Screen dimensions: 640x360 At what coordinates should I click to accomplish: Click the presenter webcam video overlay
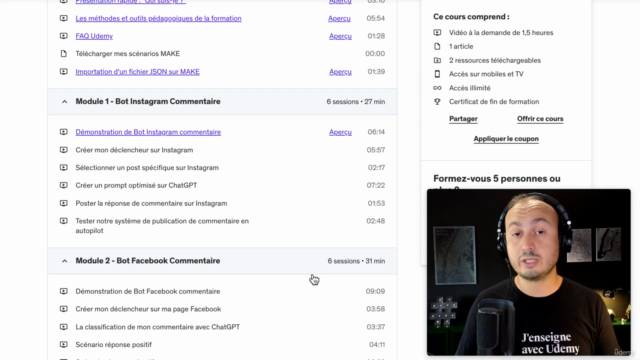point(529,272)
